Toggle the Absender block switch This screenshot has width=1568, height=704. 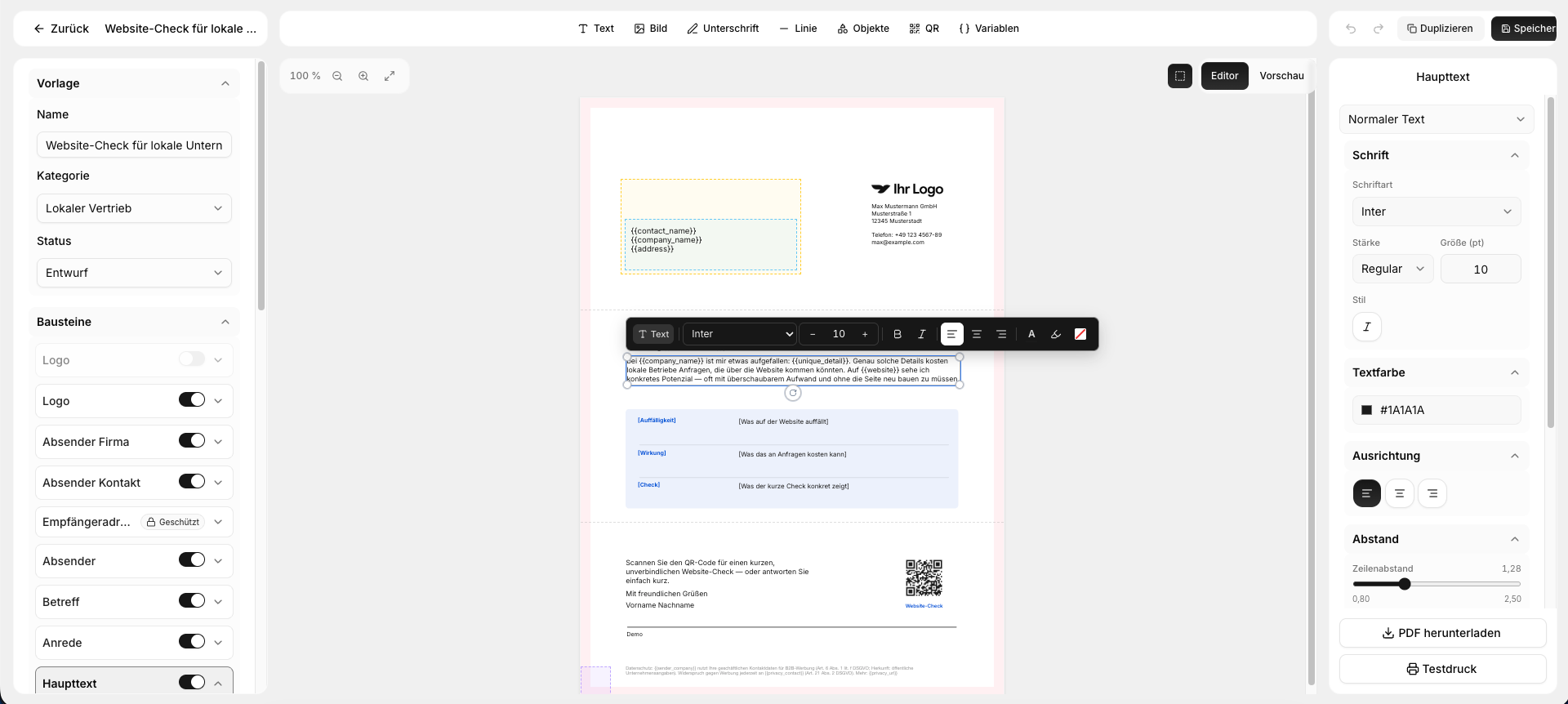[x=192, y=559]
